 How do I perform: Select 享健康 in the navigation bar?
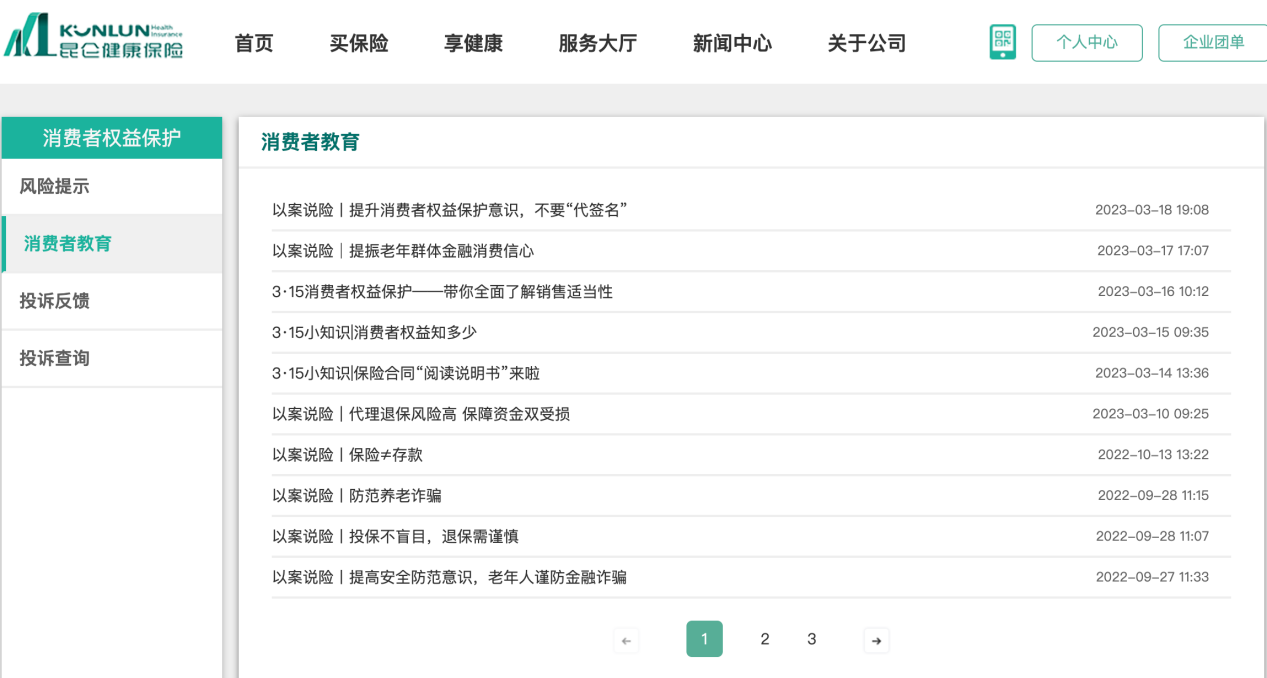tap(473, 44)
